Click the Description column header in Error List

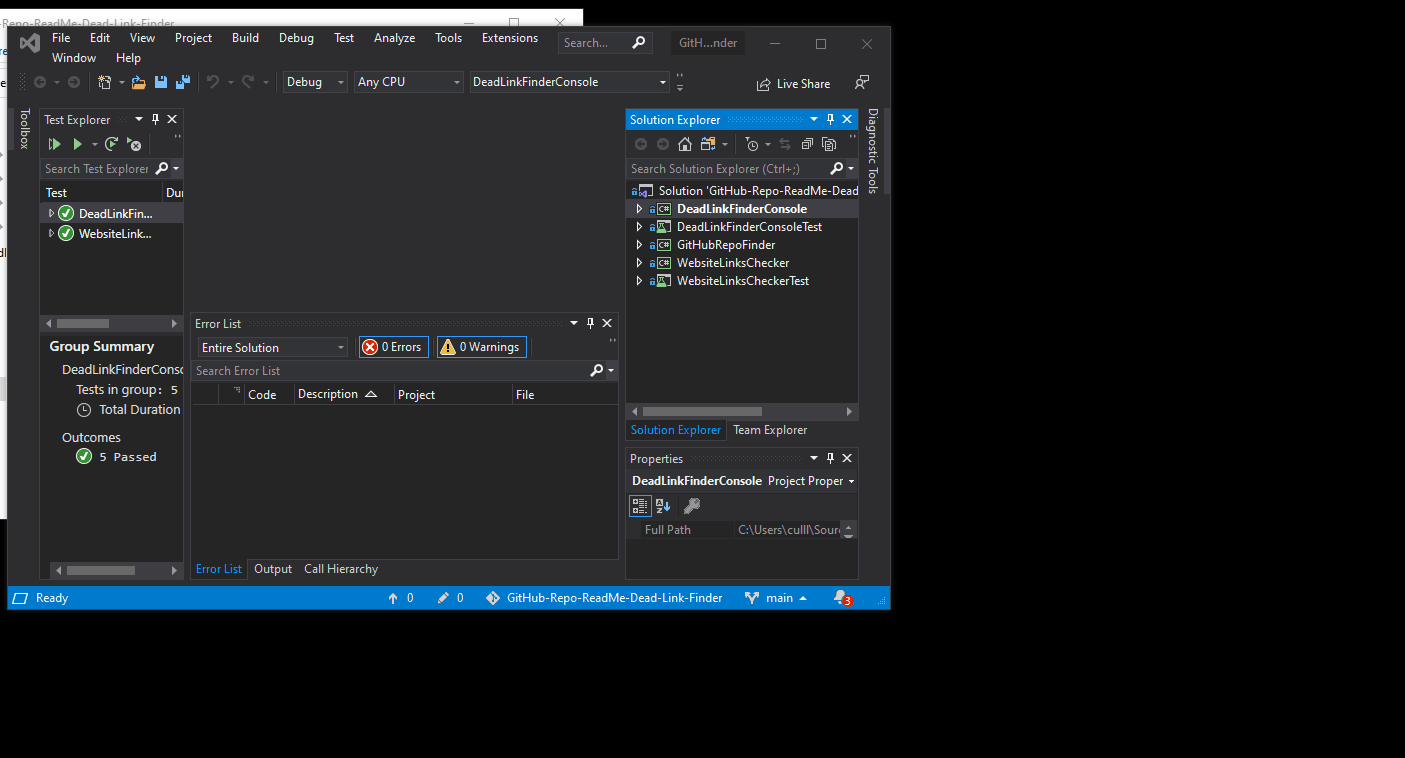(343, 394)
